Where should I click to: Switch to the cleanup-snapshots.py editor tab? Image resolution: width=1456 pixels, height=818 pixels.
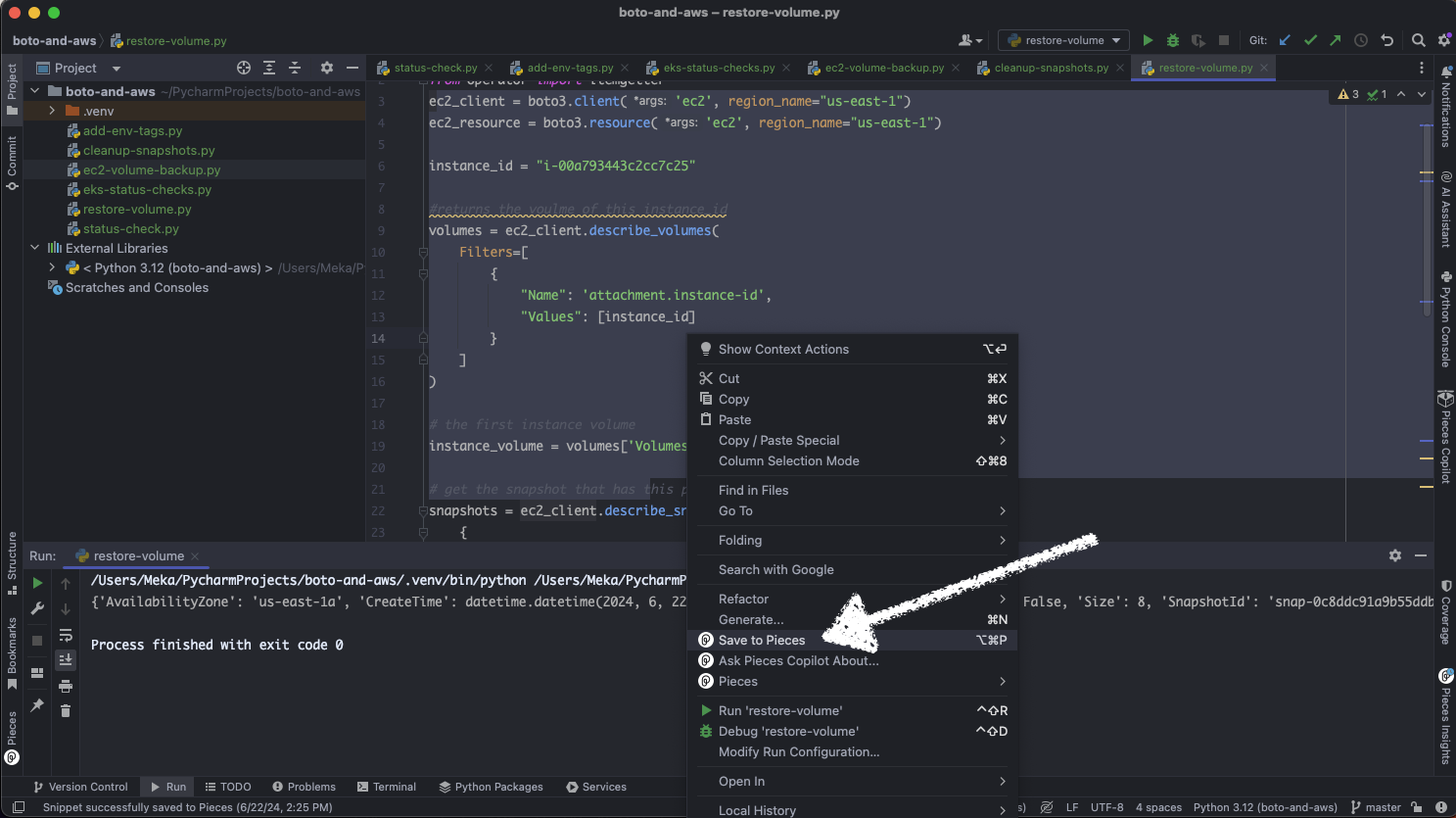coord(1046,68)
